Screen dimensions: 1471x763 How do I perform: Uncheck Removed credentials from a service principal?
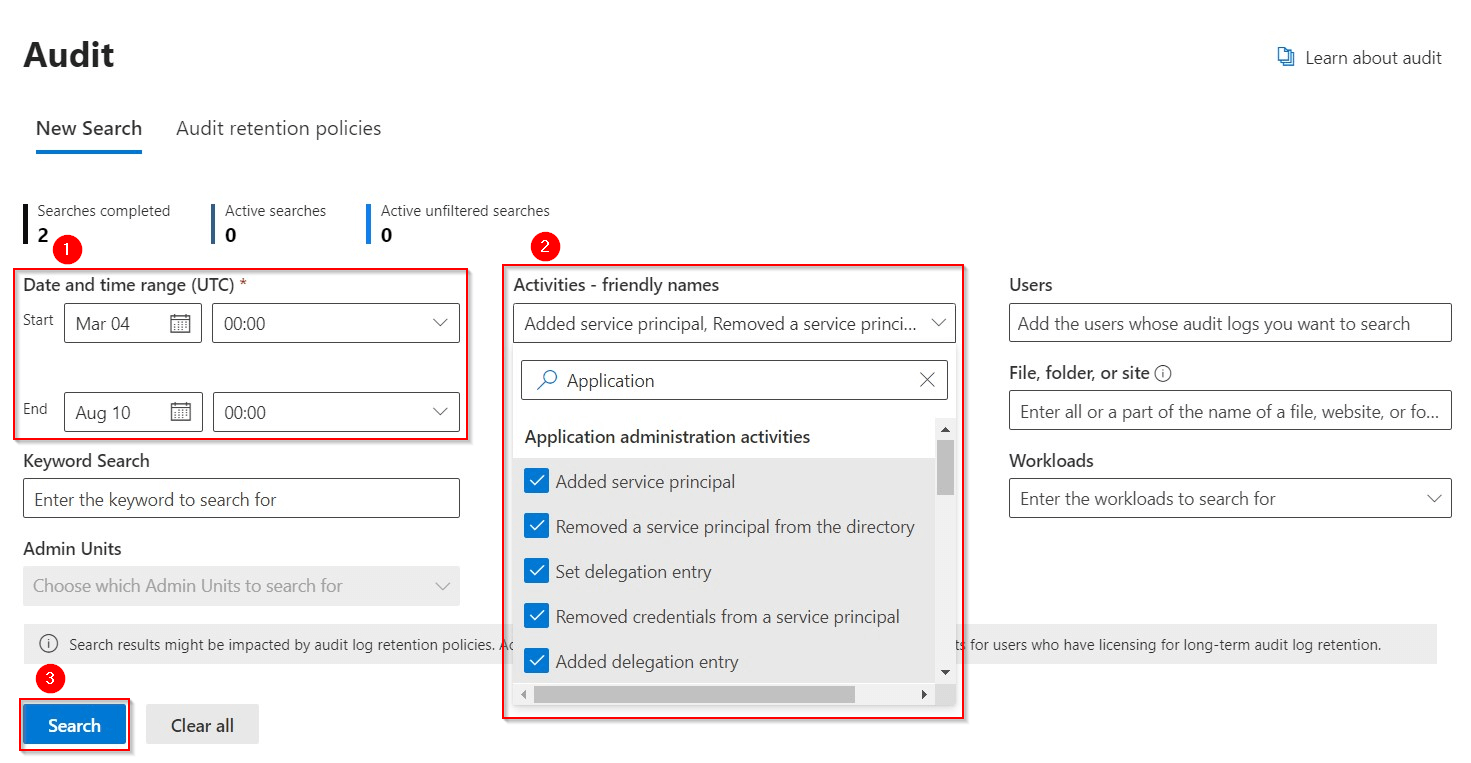pos(536,616)
